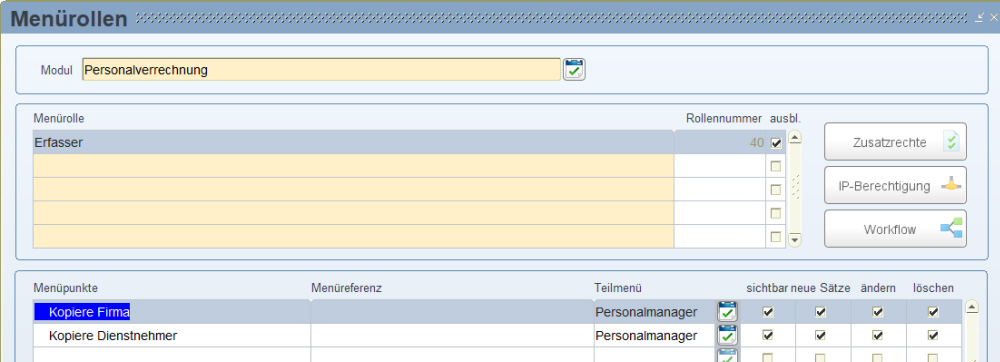Open Teilmenü lookup icon for Kopiere Firma
Screen dimensions: 1000x362
(x=728, y=312)
